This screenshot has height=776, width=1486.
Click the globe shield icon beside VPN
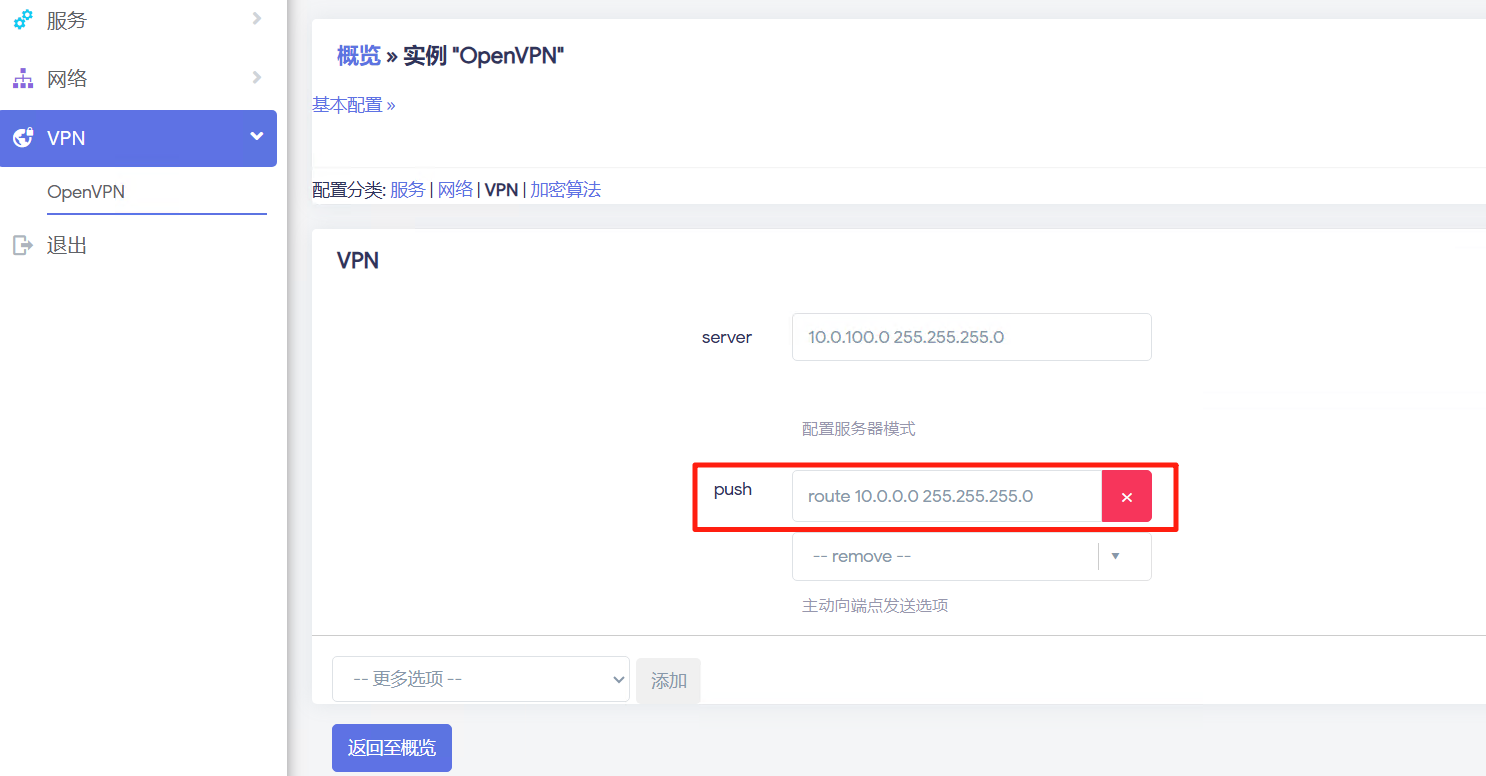pyautogui.click(x=23, y=138)
